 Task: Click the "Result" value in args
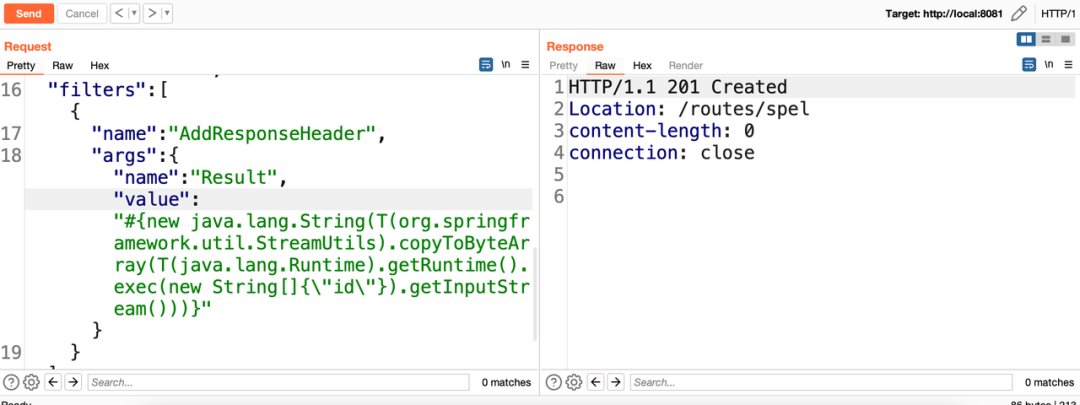pyautogui.click(x=233, y=178)
